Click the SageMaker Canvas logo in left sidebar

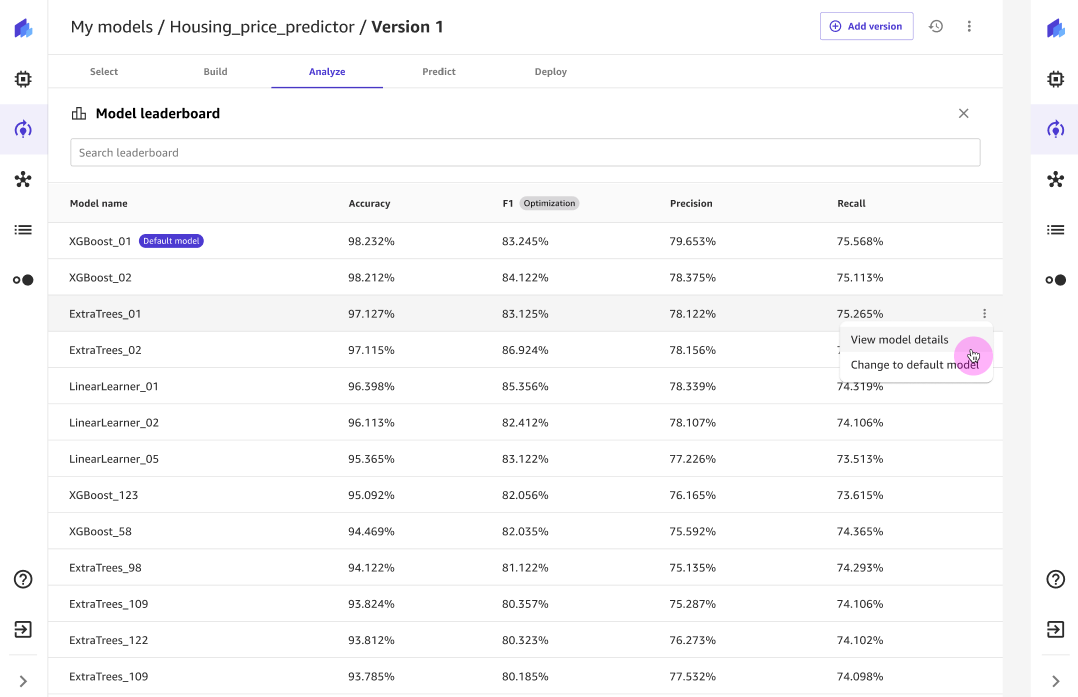23,28
